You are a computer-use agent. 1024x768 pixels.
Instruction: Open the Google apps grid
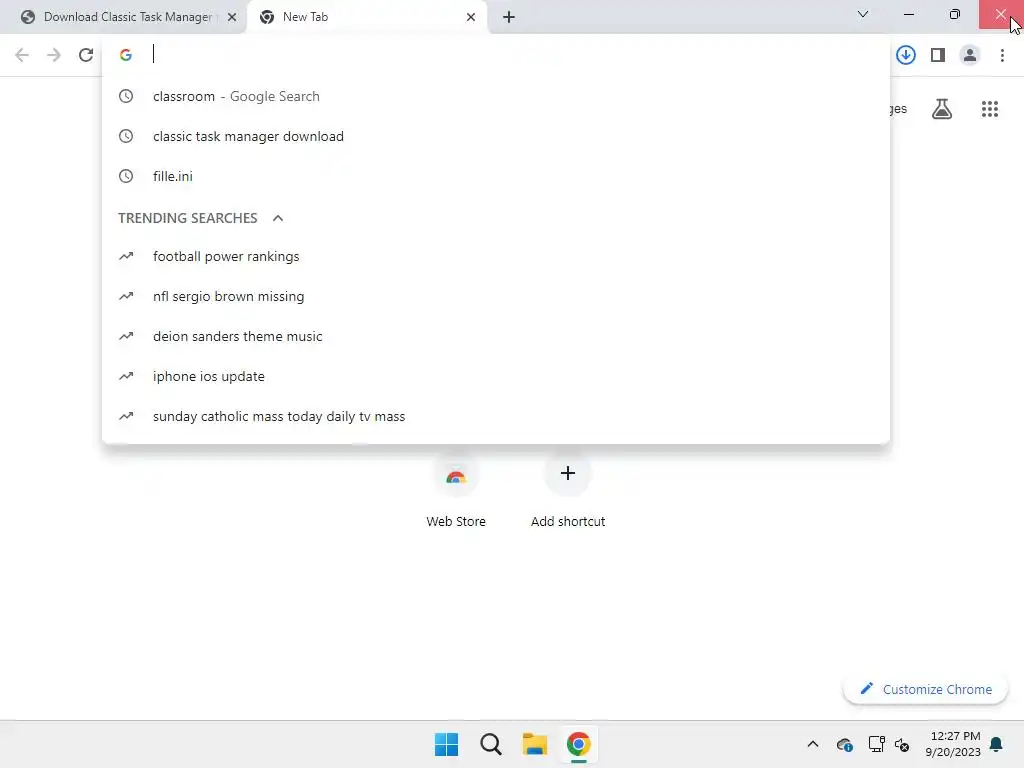[x=989, y=108]
